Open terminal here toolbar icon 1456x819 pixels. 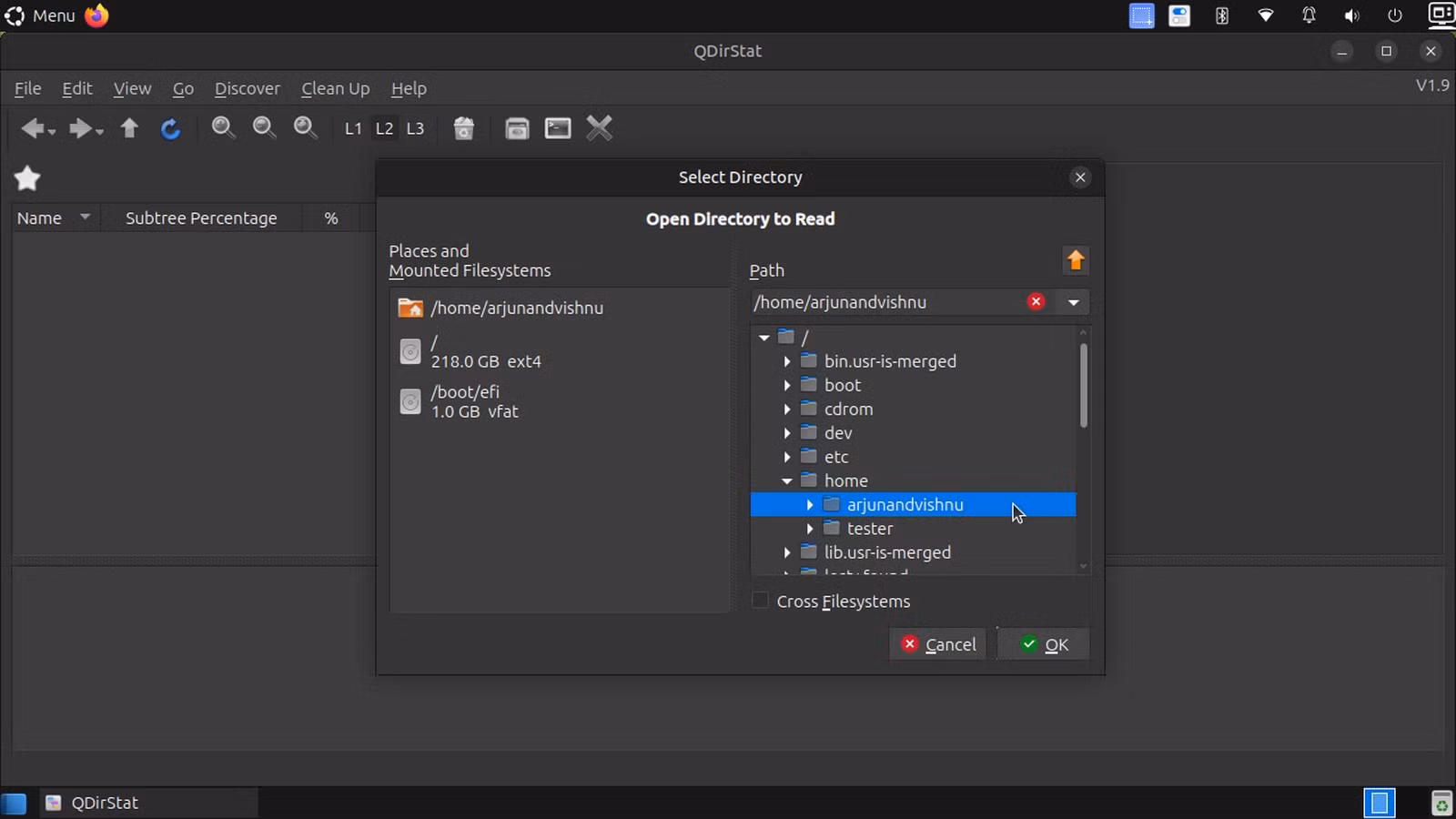coord(558,128)
